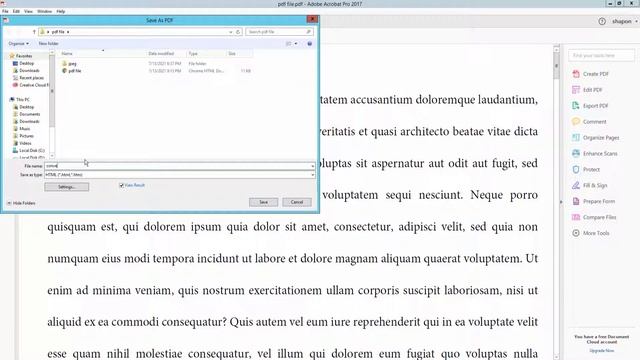The image size is (640, 360).
Task: Collapse the right tools pane arrow
Action: pos(561,202)
